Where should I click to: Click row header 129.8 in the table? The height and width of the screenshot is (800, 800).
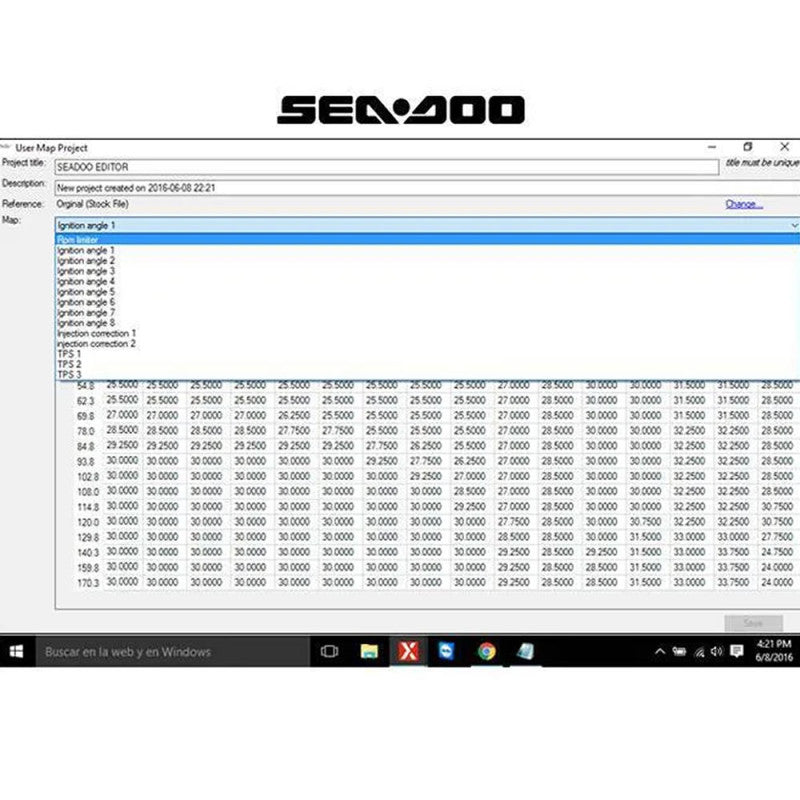[x=88, y=538]
